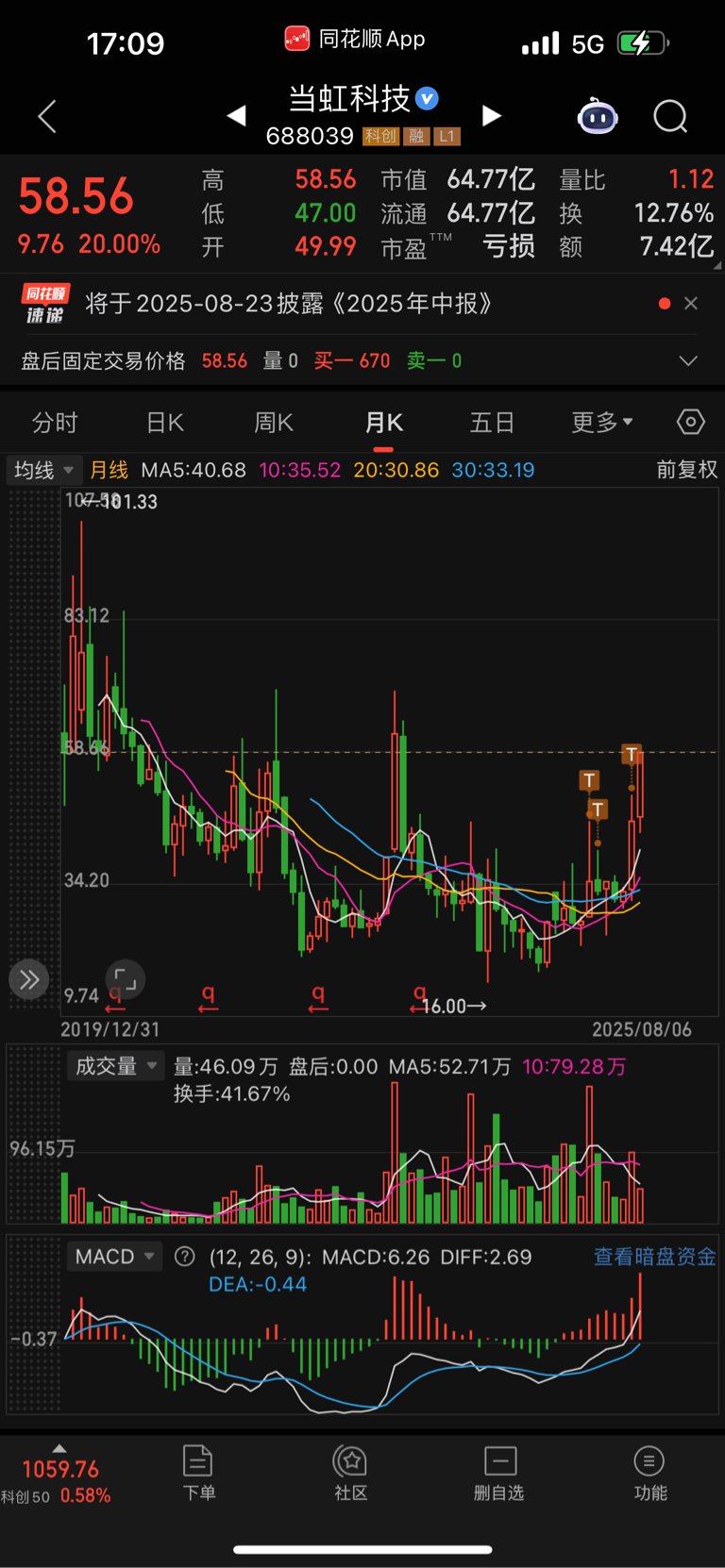The width and height of the screenshot is (725, 1568).
Task: Switch to 周K tab
Action: click(x=274, y=422)
